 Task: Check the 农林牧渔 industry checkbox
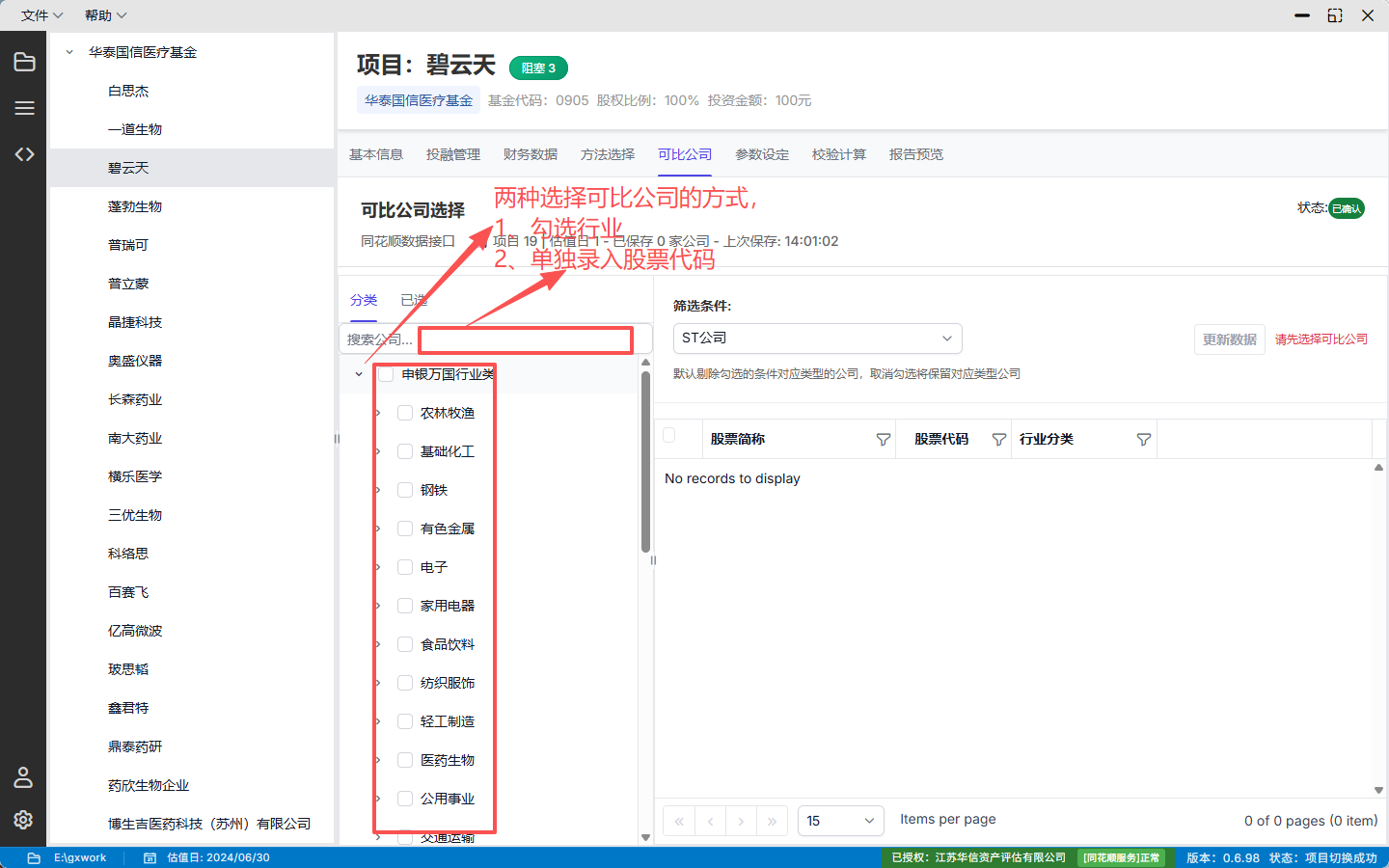pyautogui.click(x=405, y=413)
